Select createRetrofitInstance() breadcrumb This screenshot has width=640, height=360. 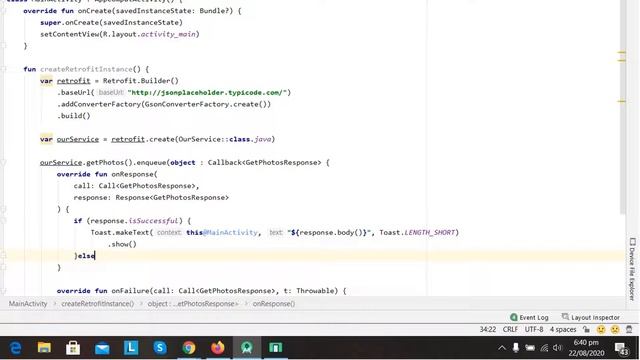coord(98,304)
